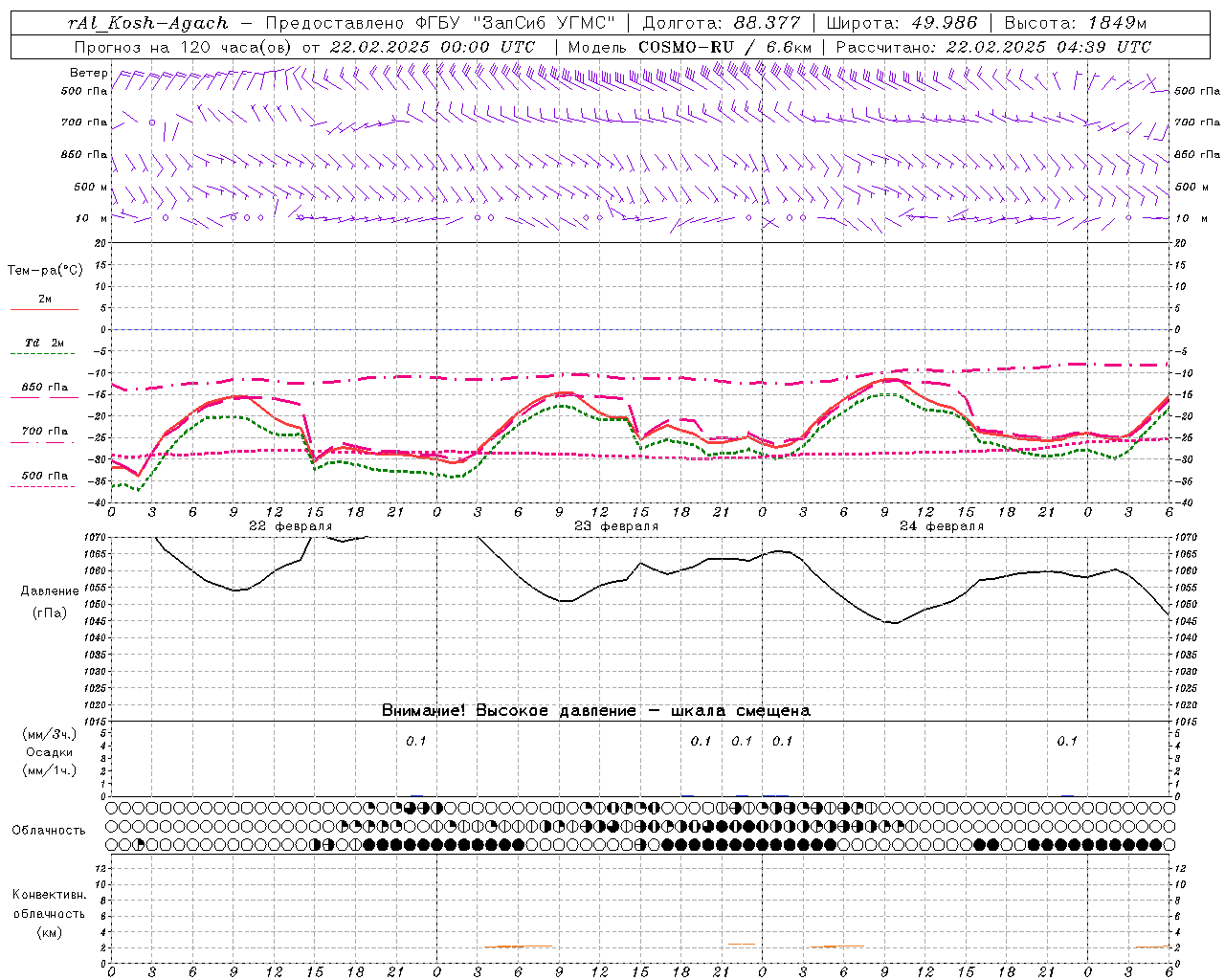This screenshot has height=980, width=1225.
Task: Click the Конвективн. облачность panel label
Action: [x=49, y=903]
